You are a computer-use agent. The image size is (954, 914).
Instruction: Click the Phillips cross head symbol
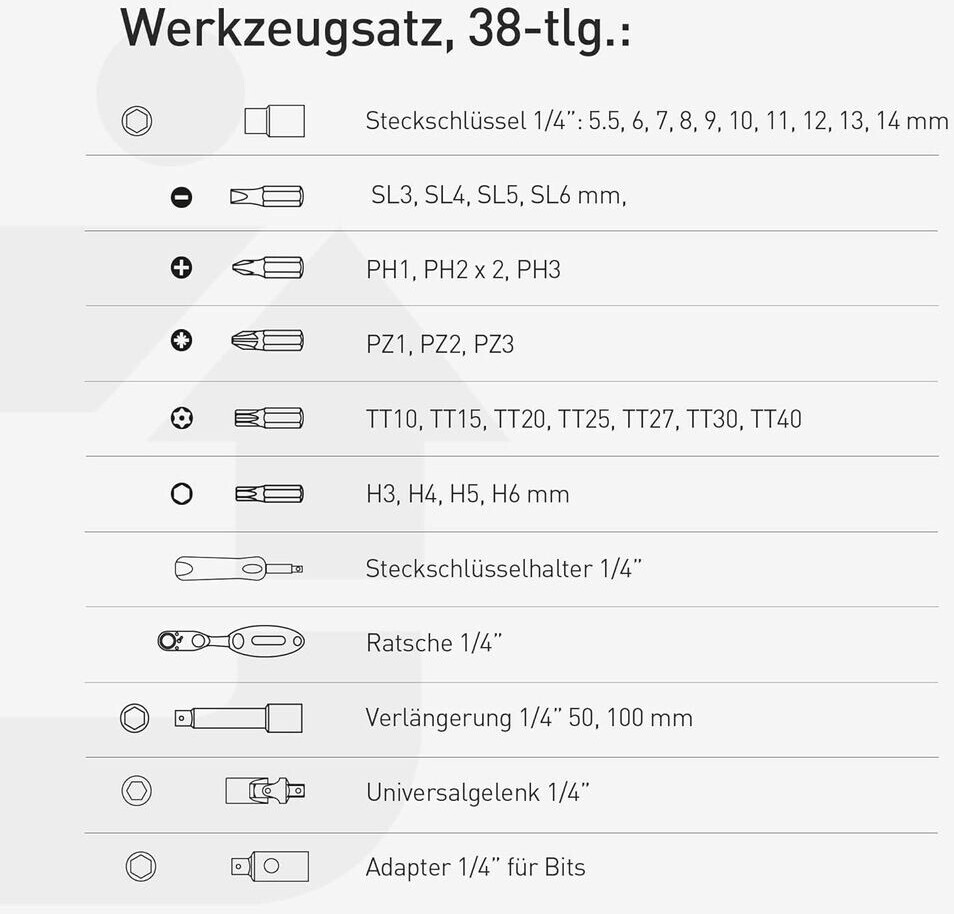181,268
